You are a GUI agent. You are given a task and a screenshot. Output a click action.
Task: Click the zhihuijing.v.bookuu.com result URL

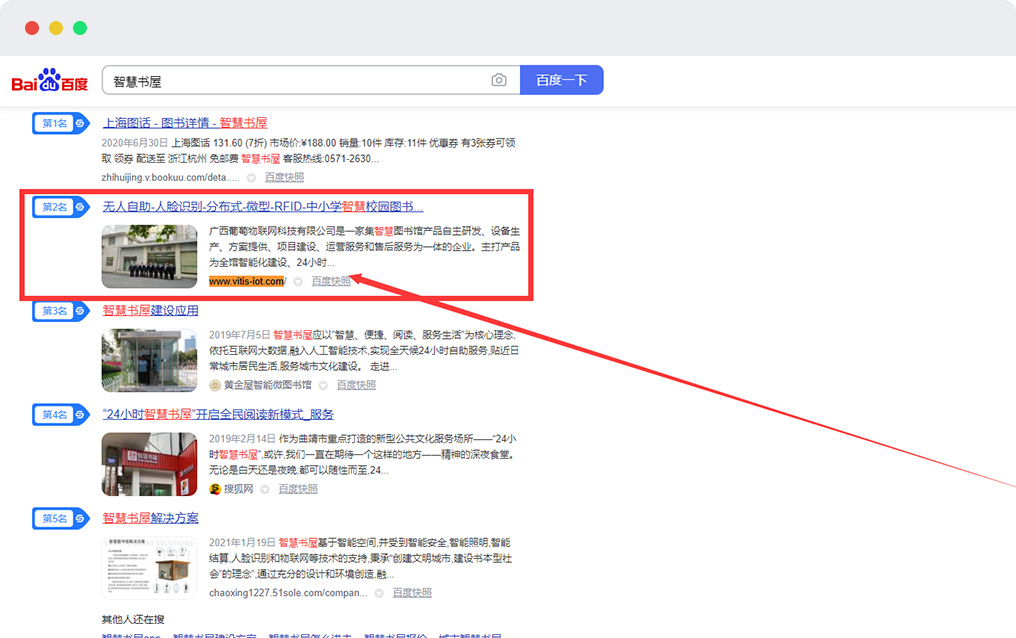pos(170,177)
